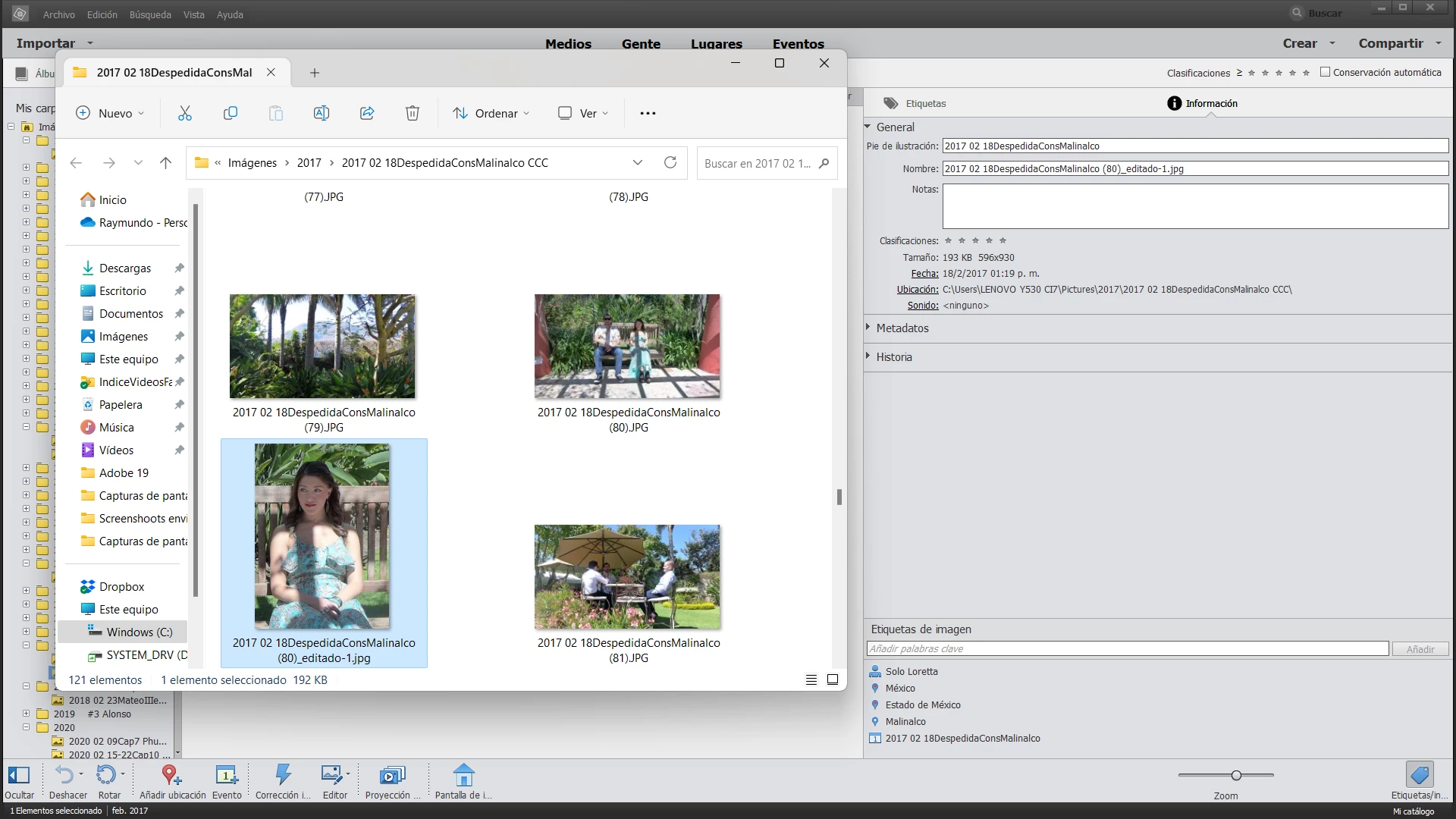This screenshot has height=819, width=1456.
Task: Click the Etiquetas/info tag icon
Action: (1419, 775)
